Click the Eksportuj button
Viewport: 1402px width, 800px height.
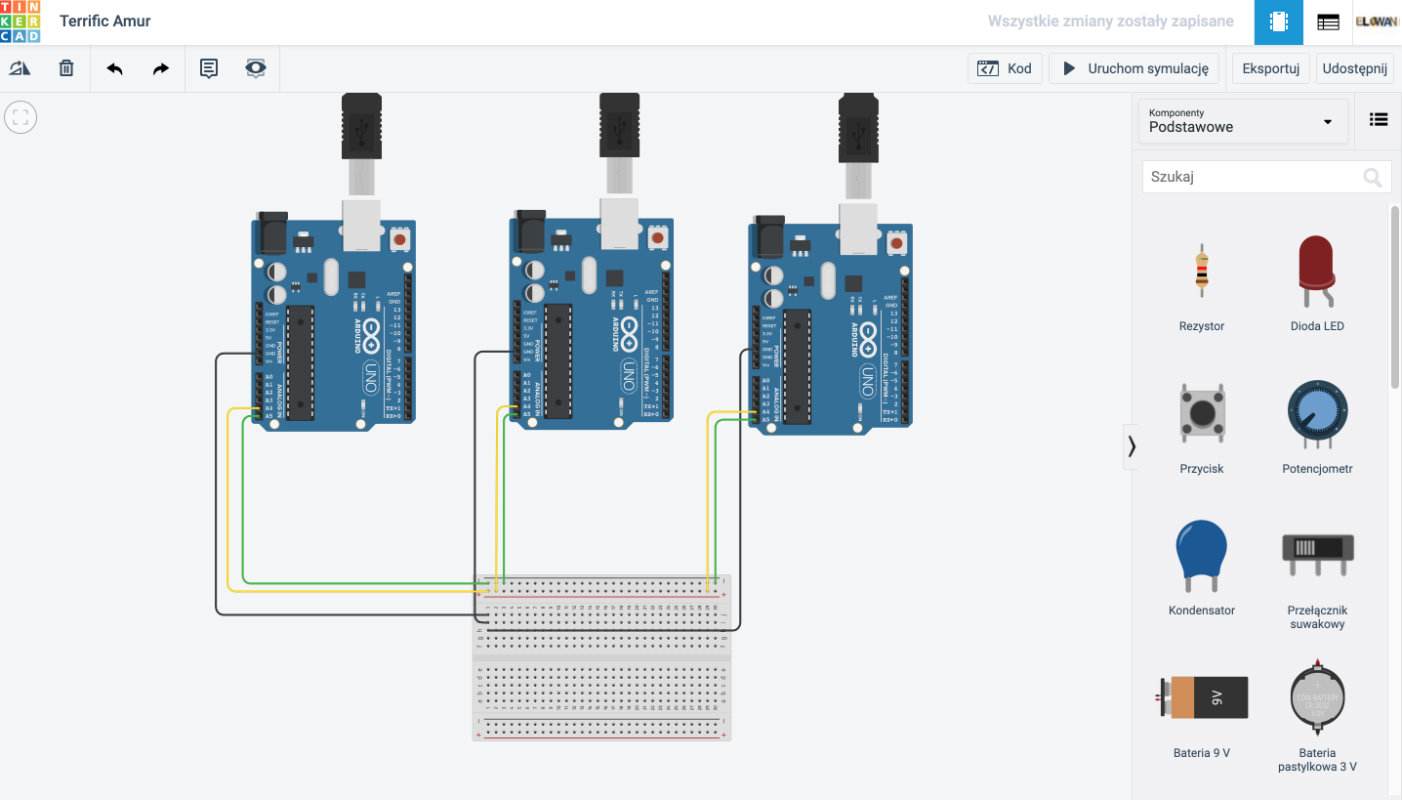pyautogui.click(x=1270, y=68)
